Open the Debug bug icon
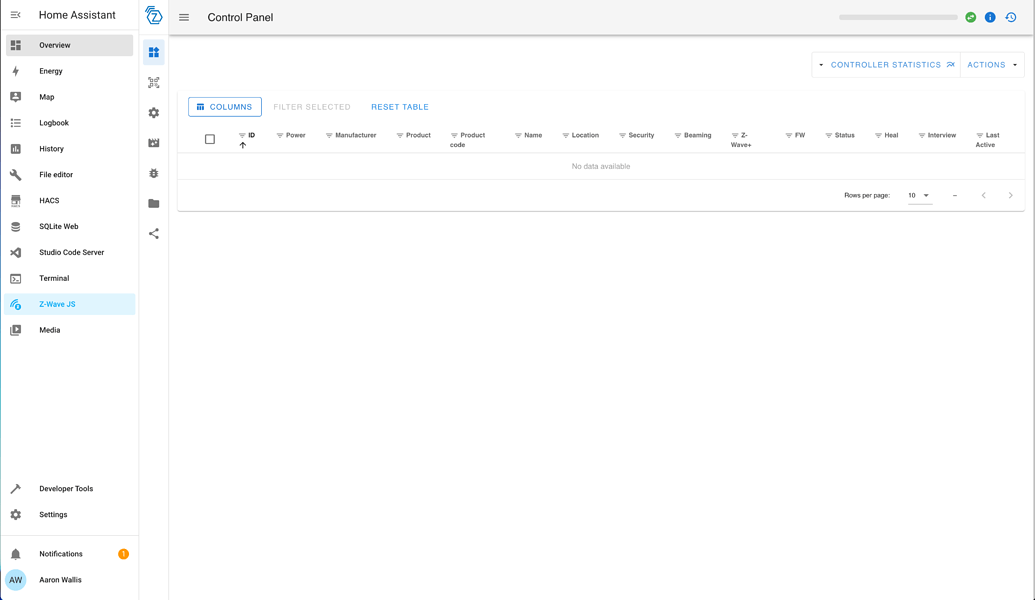 (x=153, y=173)
